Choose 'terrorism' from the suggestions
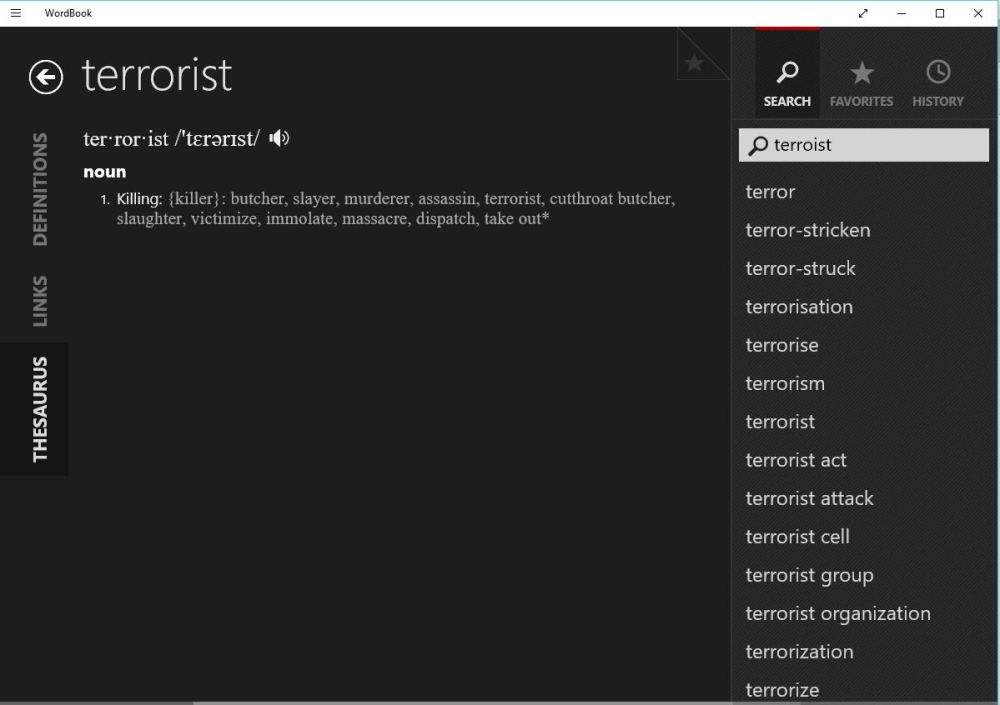 click(x=785, y=383)
